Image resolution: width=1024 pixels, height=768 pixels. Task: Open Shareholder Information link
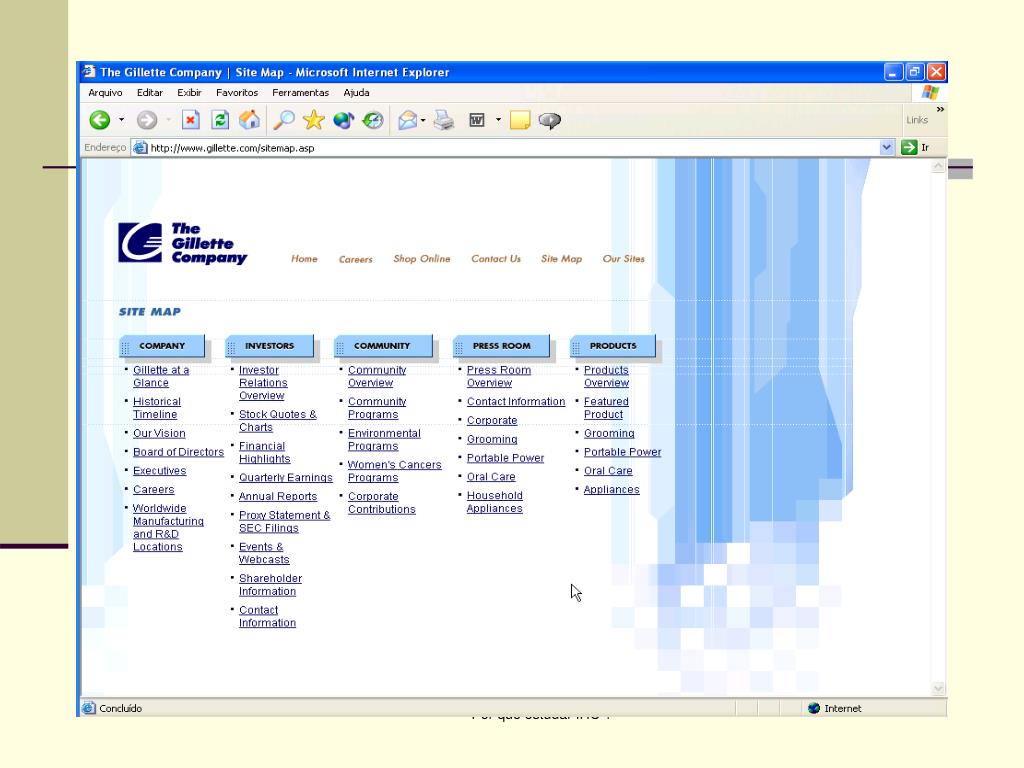click(270, 585)
